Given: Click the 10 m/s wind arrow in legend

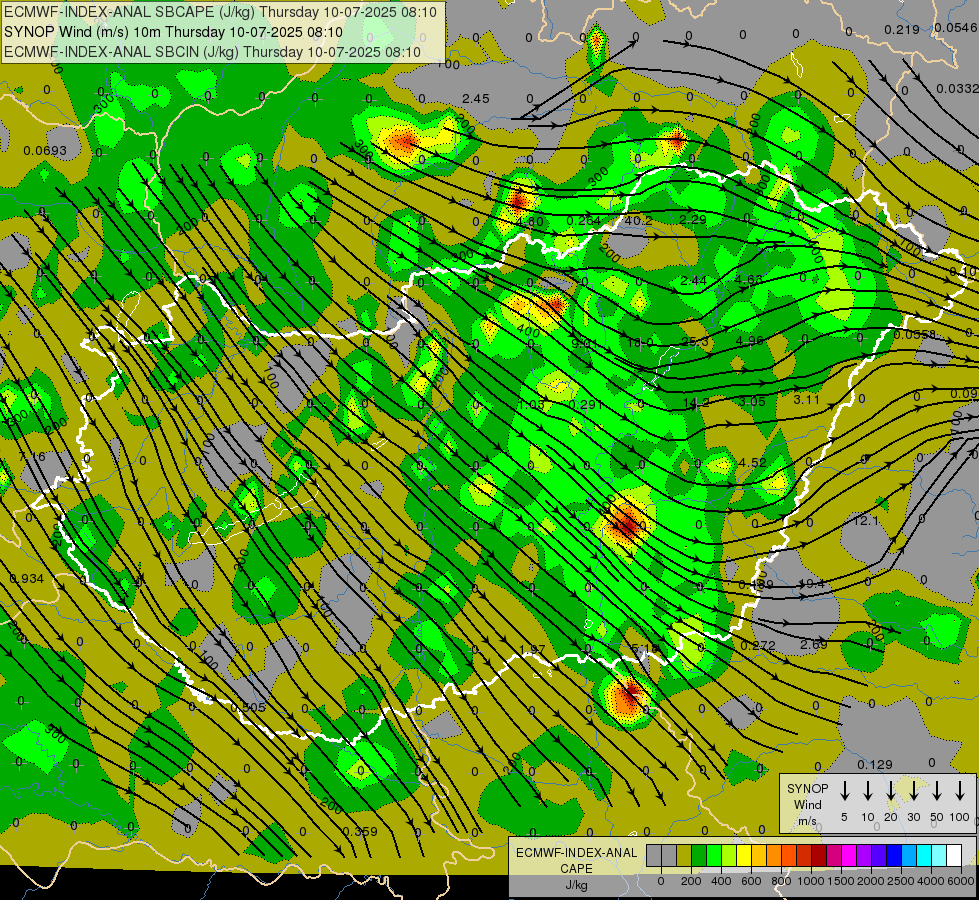Looking at the screenshot, I should point(868,791).
